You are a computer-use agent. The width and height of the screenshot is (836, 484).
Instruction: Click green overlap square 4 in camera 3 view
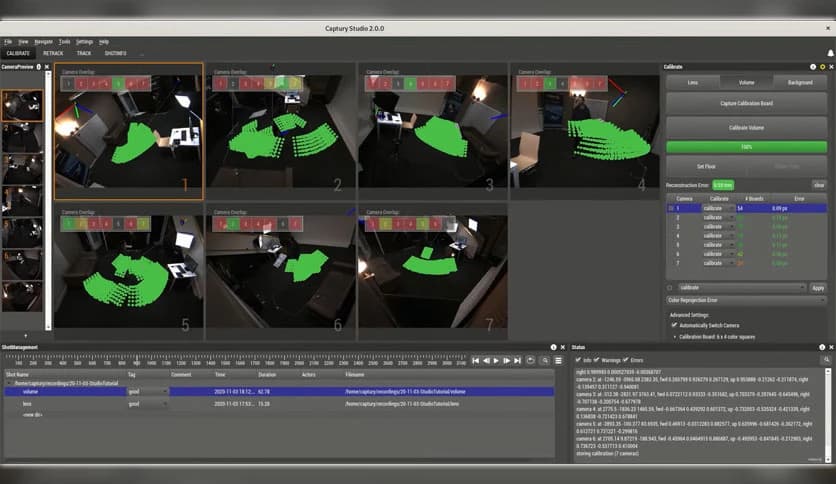click(410, 84)
